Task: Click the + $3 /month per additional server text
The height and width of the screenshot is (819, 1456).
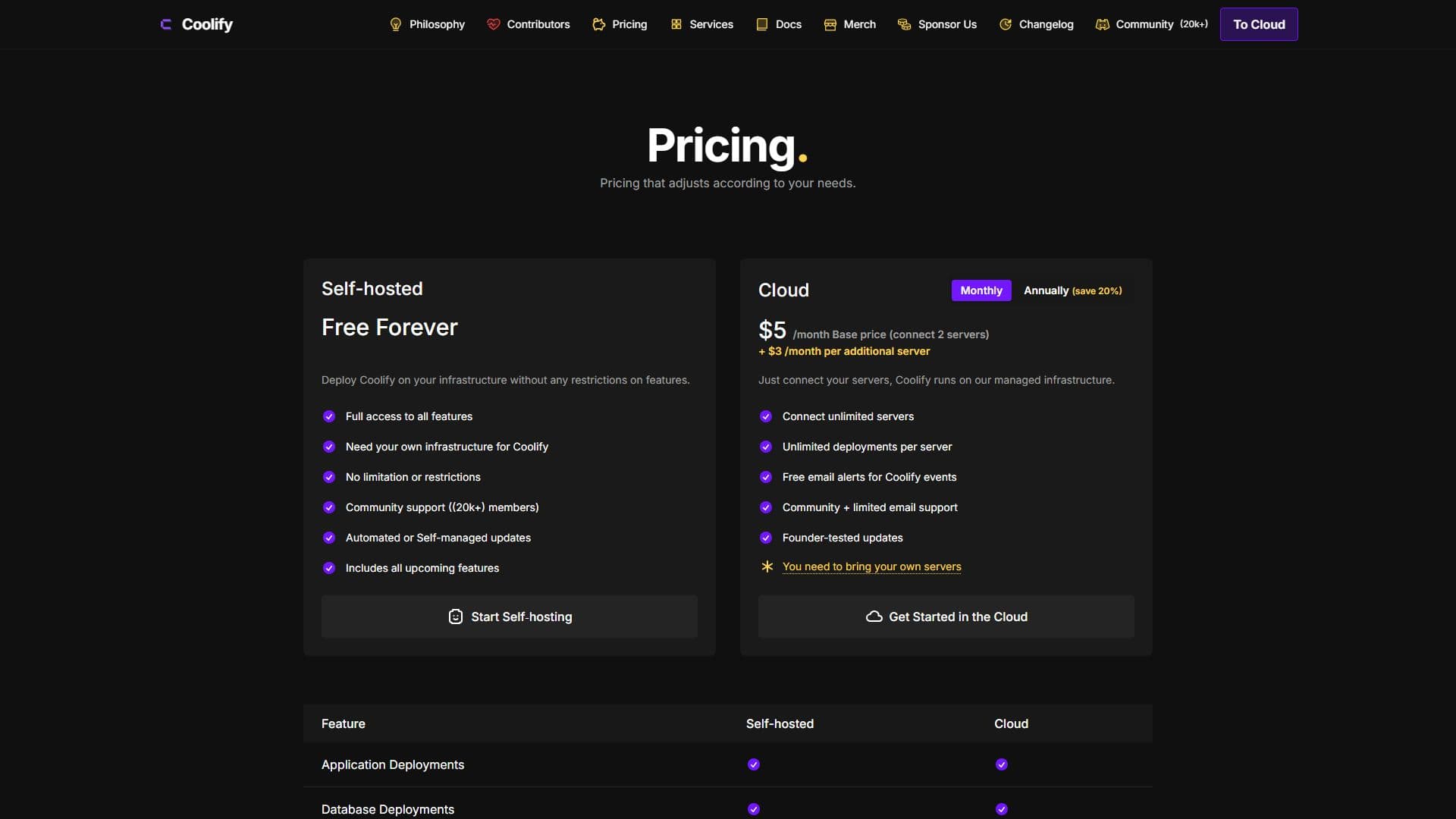Action: pyautogui.click(x=844, y=351)
